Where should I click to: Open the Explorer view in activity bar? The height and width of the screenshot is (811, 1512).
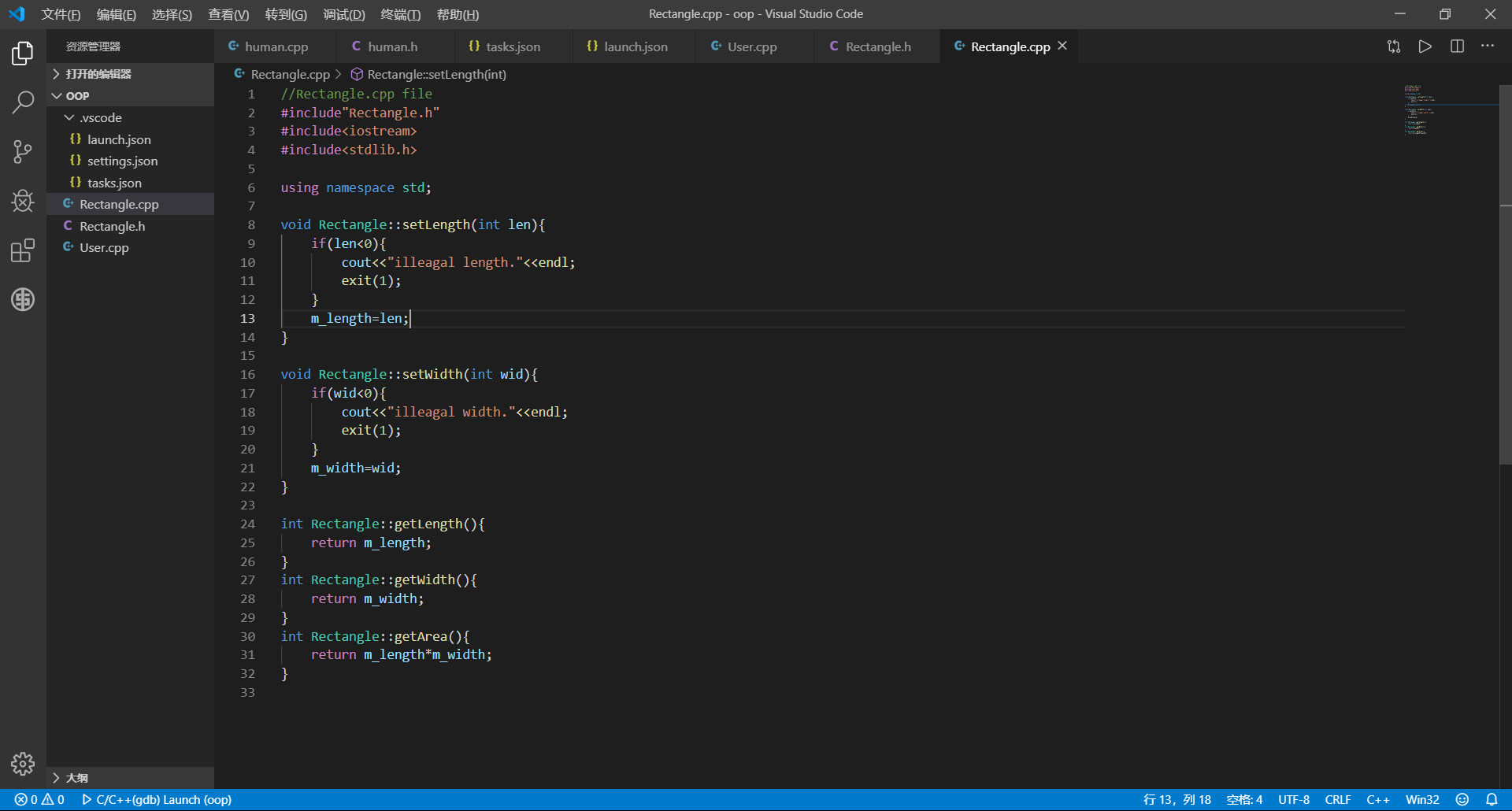pos(23,54)
